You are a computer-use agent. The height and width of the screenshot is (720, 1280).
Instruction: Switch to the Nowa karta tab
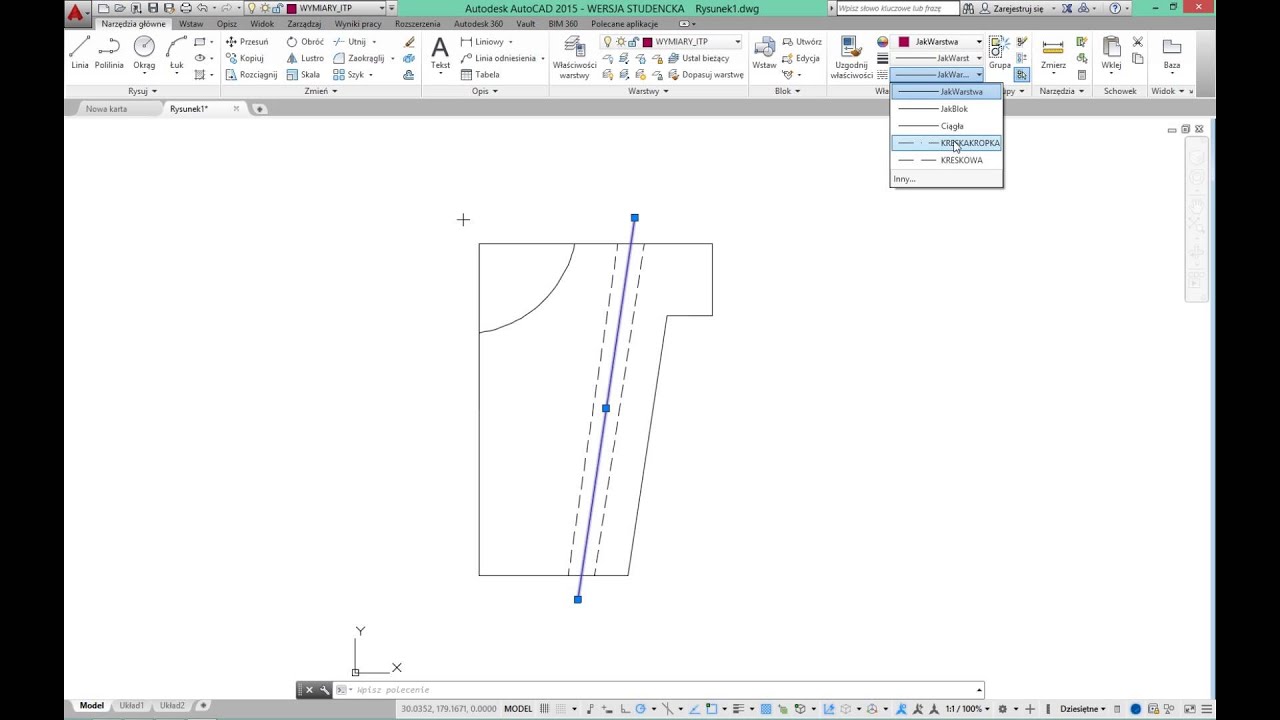[x=106, y=109]
